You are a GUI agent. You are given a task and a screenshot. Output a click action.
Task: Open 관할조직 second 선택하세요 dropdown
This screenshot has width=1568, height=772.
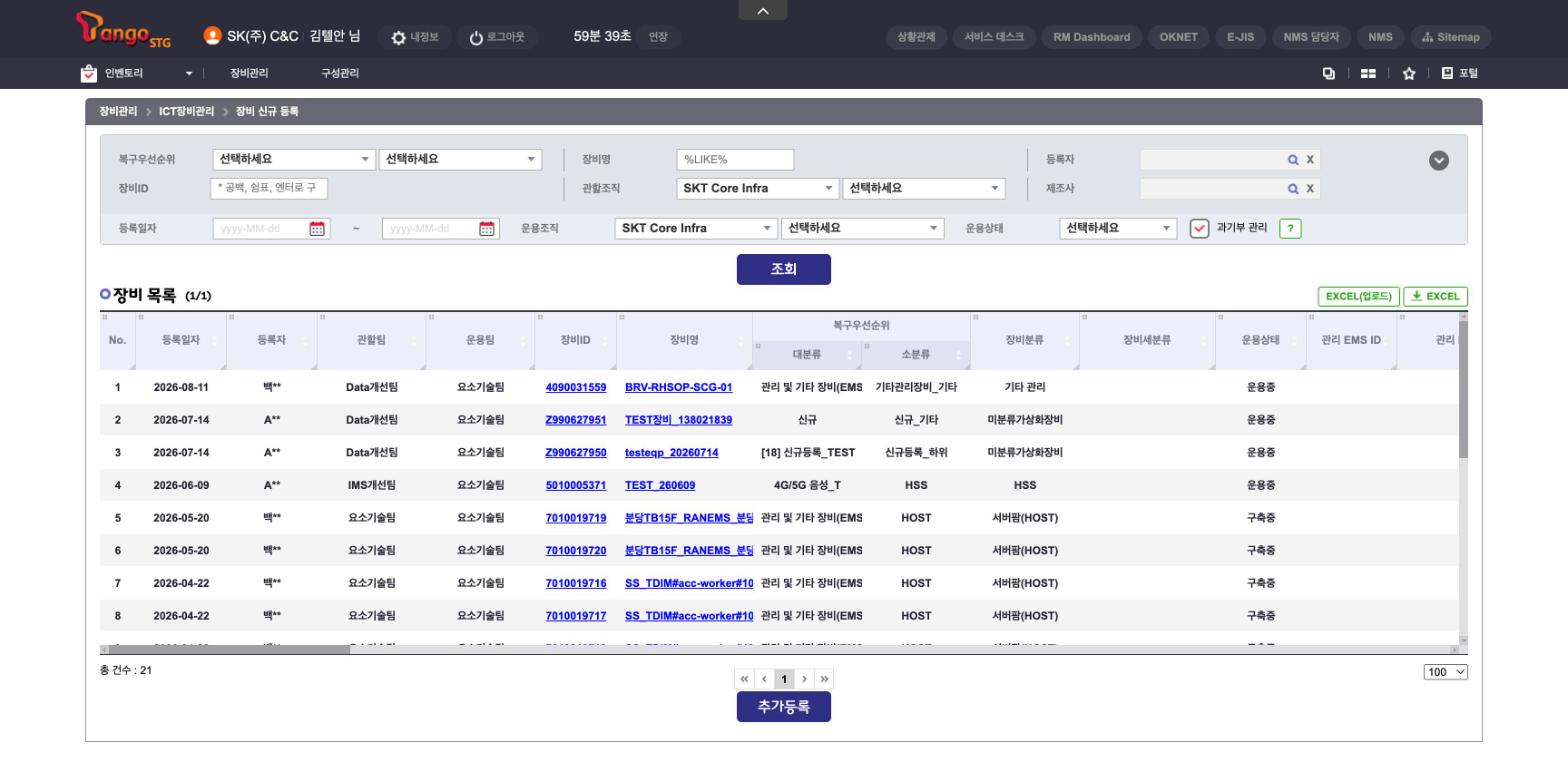point(924,188)
